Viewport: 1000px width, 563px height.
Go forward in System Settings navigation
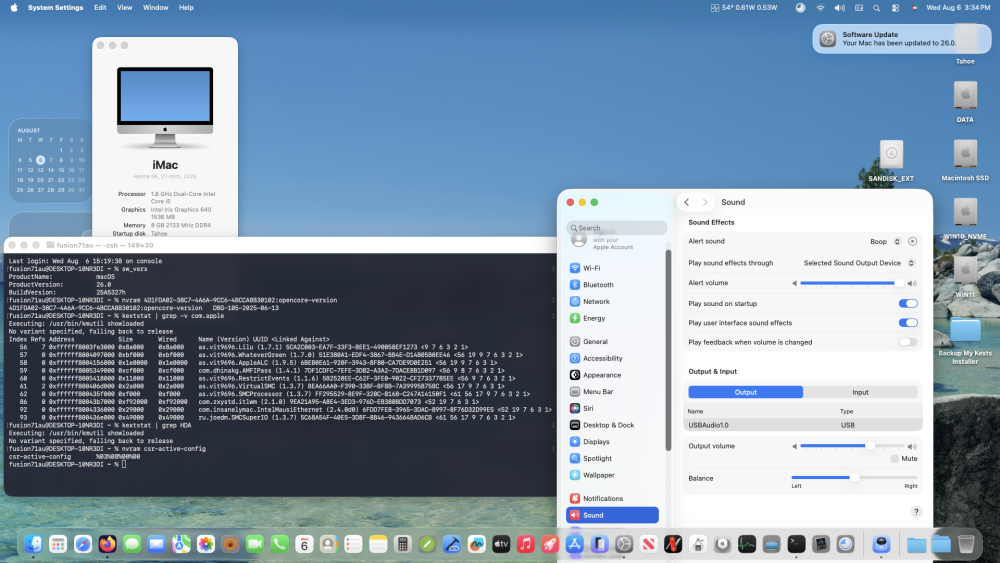pos(705,202)
